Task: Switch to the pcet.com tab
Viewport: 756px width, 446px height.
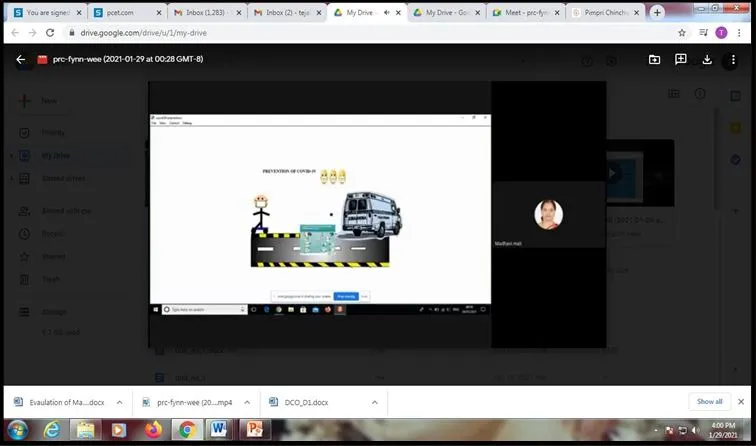Action: 127,13
